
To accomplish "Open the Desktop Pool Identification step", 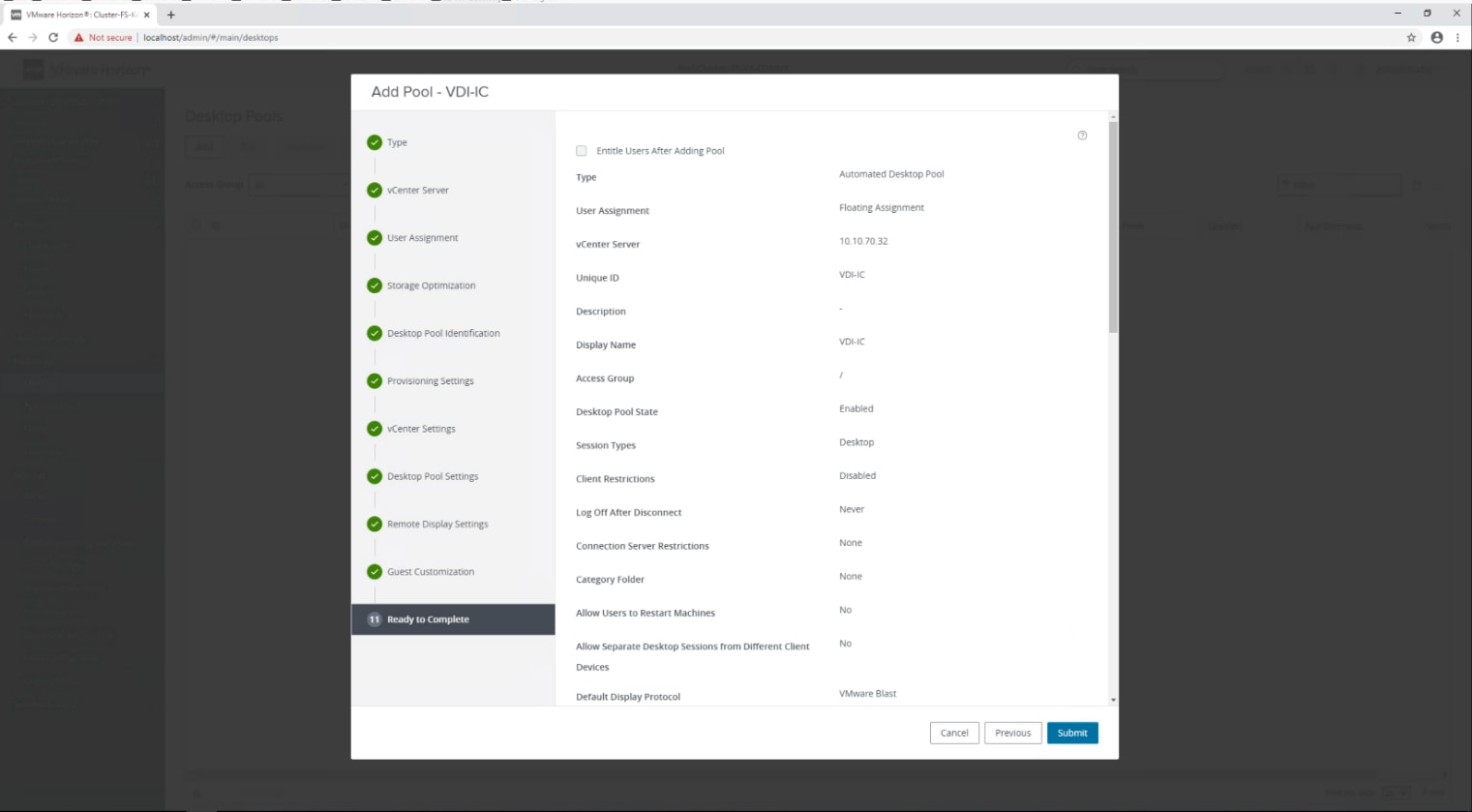I will [x=443, y=333].
